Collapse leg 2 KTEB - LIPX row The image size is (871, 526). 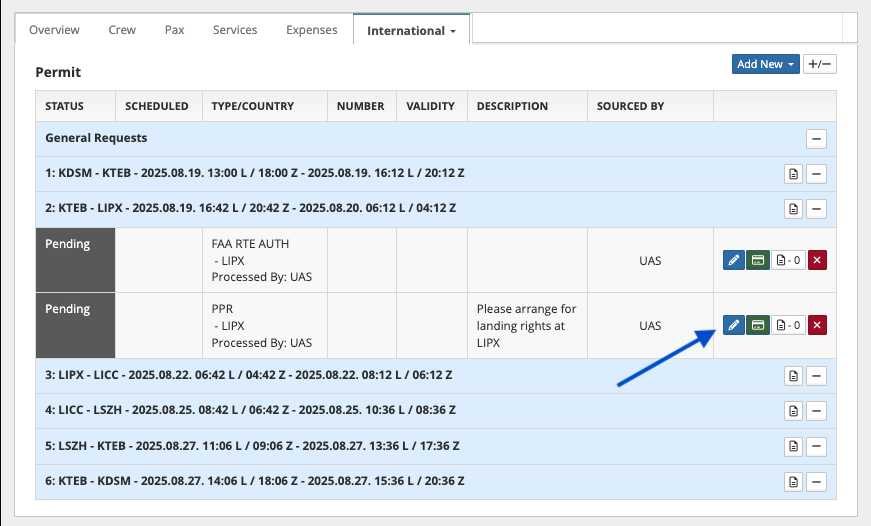tap(816, 209)
